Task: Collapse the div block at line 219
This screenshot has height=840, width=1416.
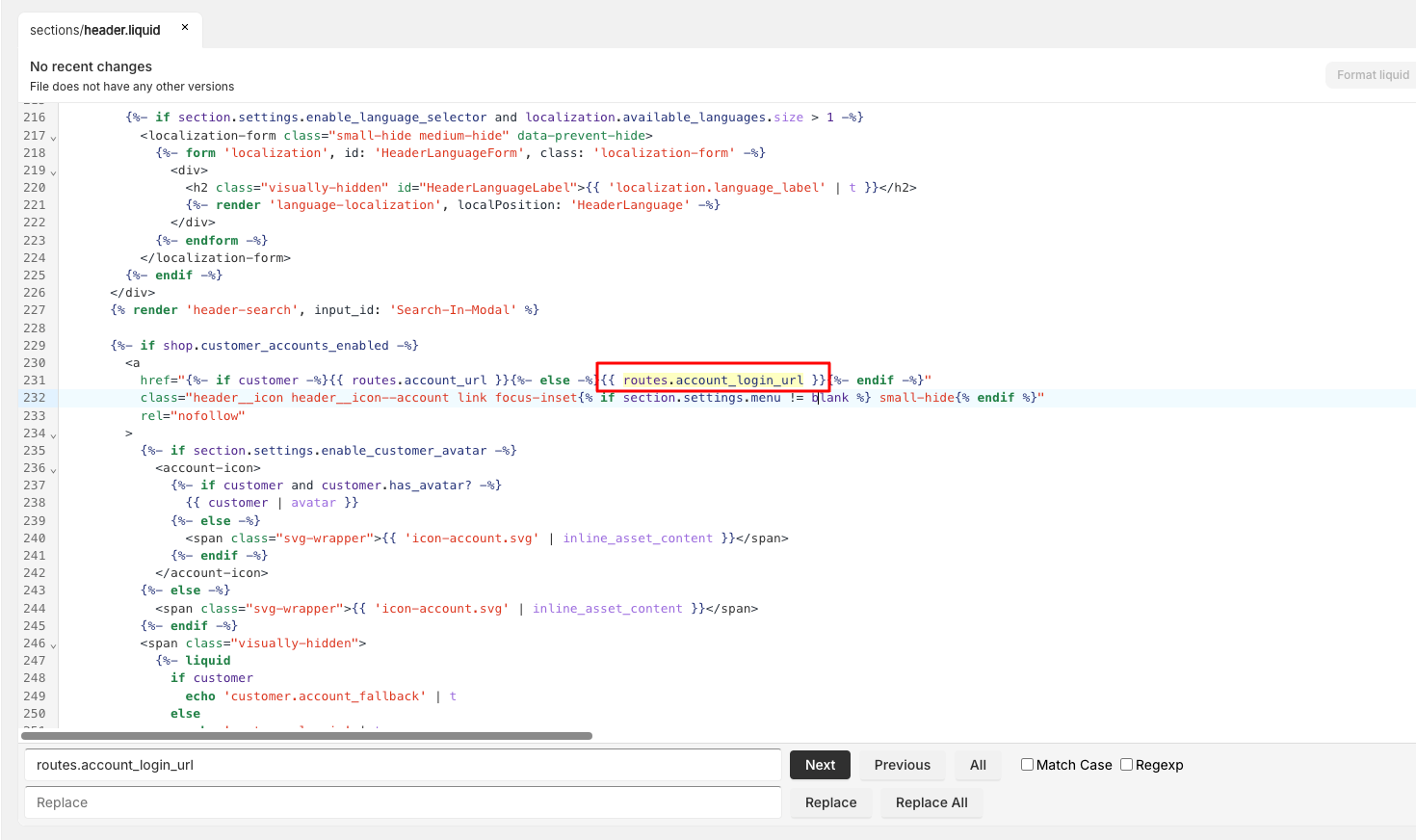Action: click(x=53, y=171)
